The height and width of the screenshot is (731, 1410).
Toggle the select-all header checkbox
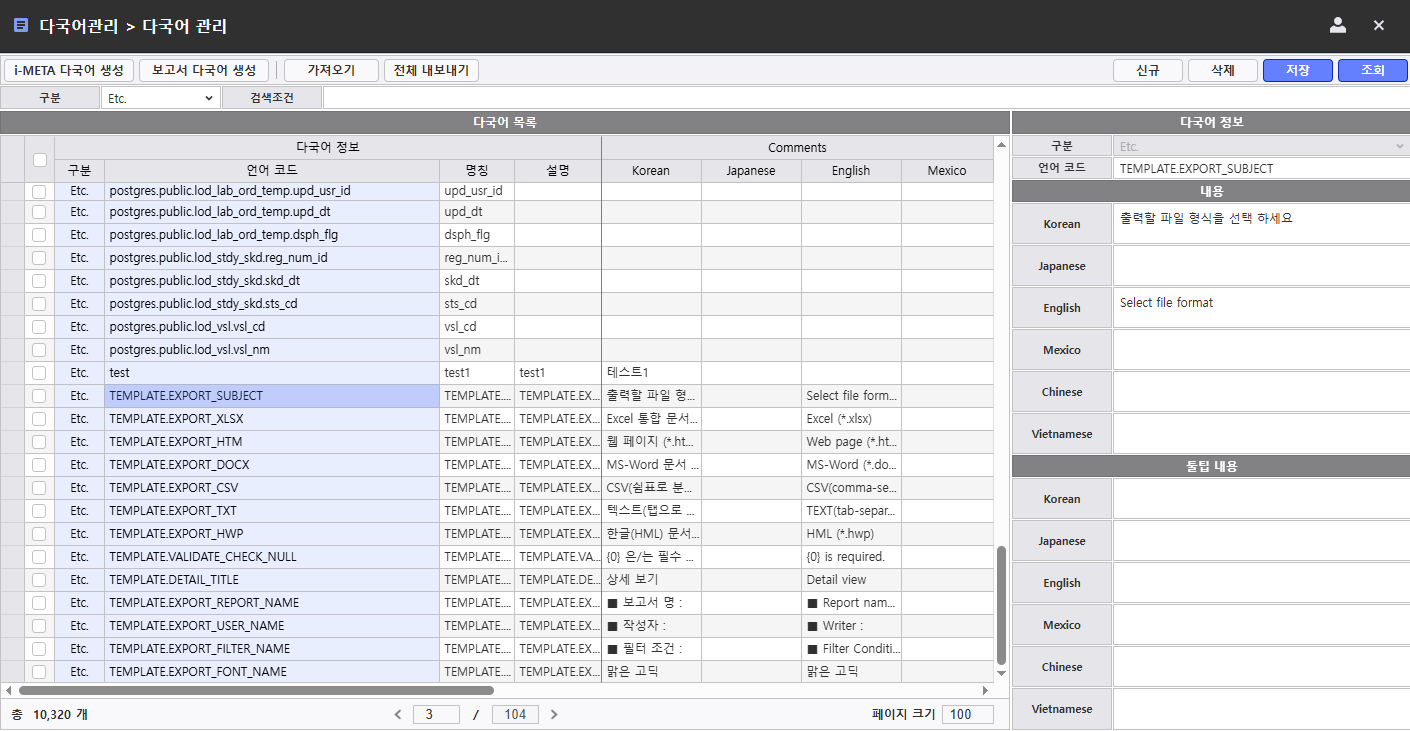pos(40,159)
